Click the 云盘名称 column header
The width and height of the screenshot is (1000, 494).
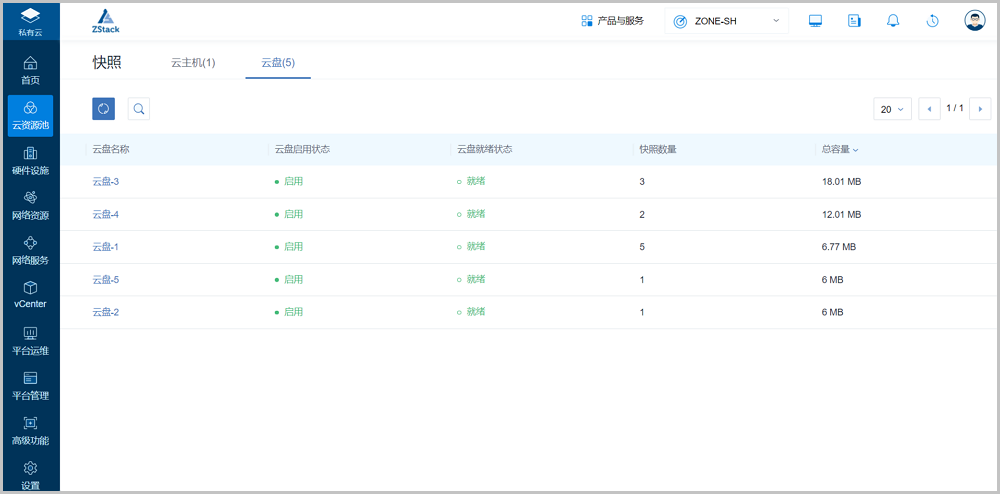(x=111, y=150)
